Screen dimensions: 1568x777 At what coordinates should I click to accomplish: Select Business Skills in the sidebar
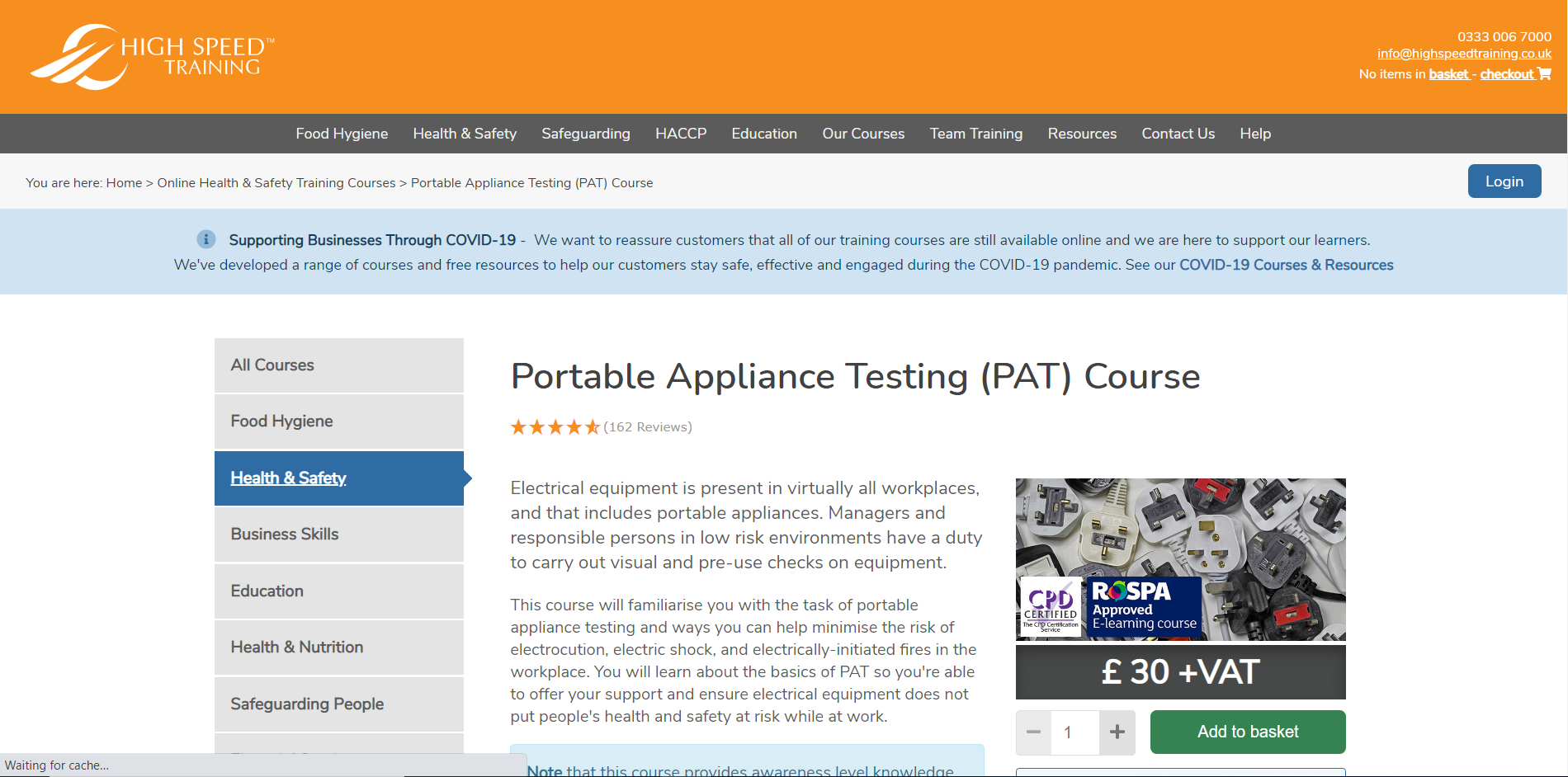pos(285,534)
